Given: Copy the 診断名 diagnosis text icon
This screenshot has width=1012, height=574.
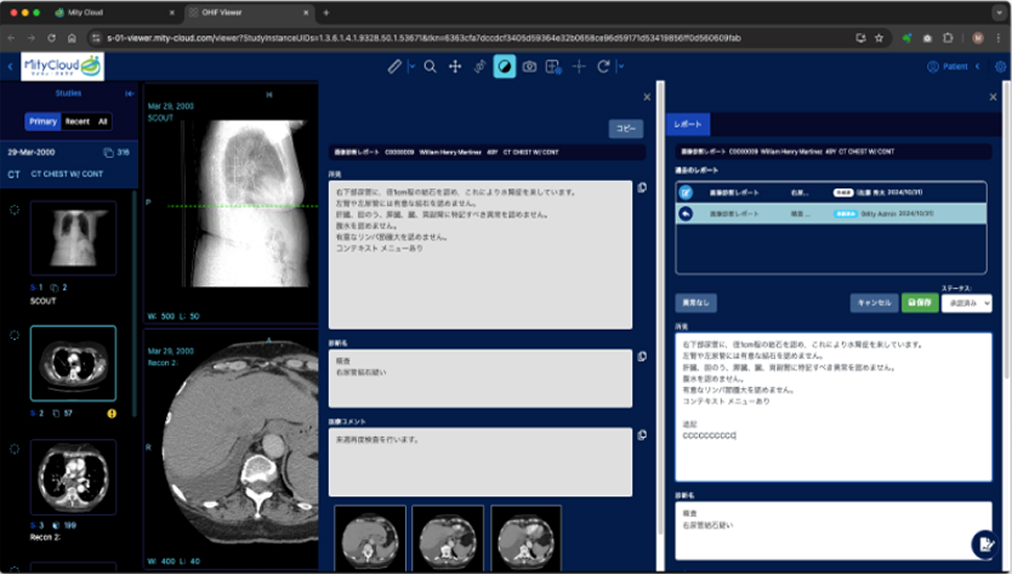Looking at the screenshot, I should pyautogui.click(x=642, y=356).
